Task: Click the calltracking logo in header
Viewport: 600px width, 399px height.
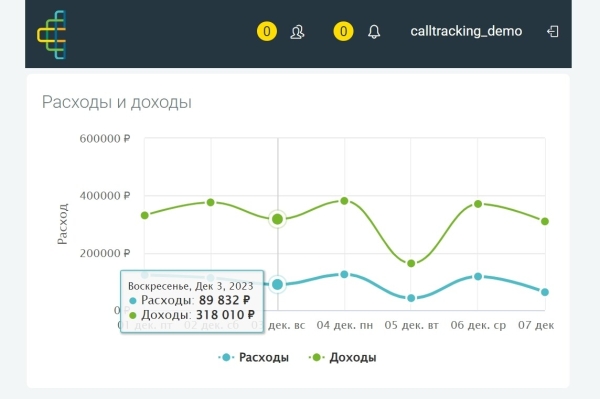Action: (52, 34)
